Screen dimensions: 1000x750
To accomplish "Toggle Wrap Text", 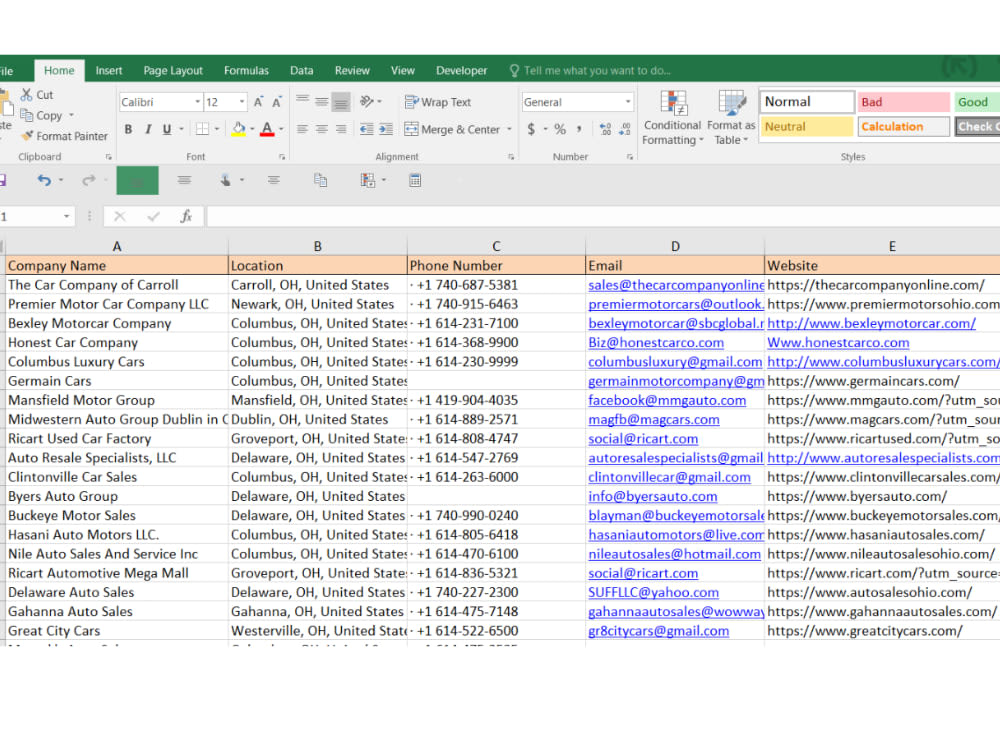I will tap(438, 102).
